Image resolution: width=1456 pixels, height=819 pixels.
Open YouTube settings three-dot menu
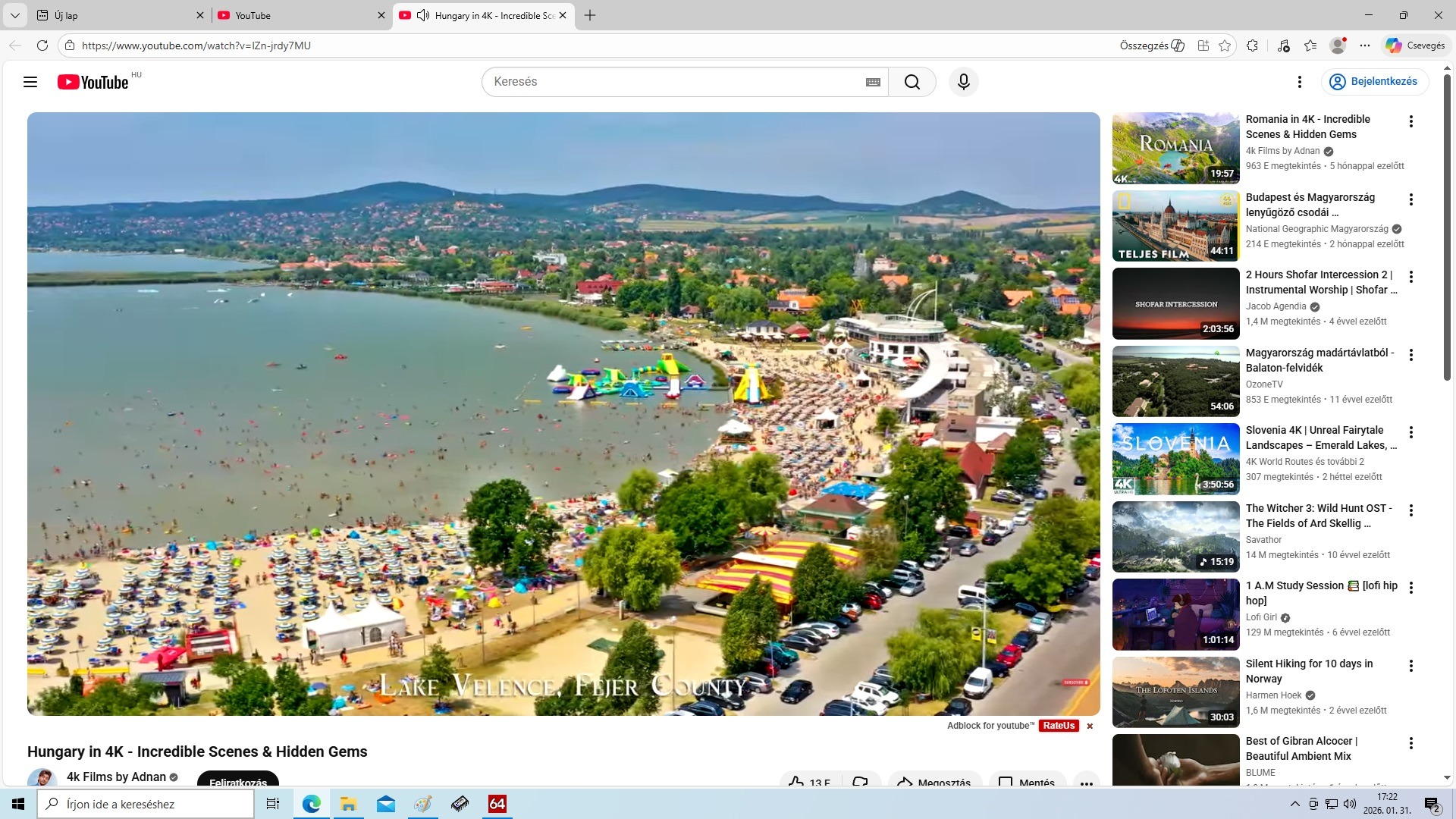pyautogui.click(x=1299, y=82)
